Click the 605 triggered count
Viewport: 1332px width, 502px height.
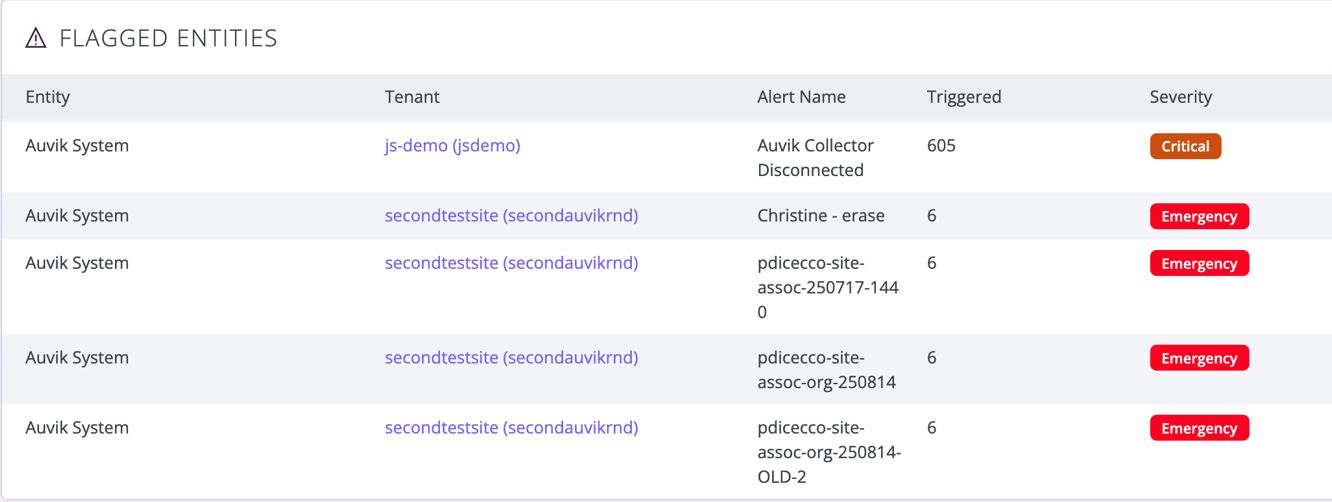pyautogui.click(x=941, y=146)
